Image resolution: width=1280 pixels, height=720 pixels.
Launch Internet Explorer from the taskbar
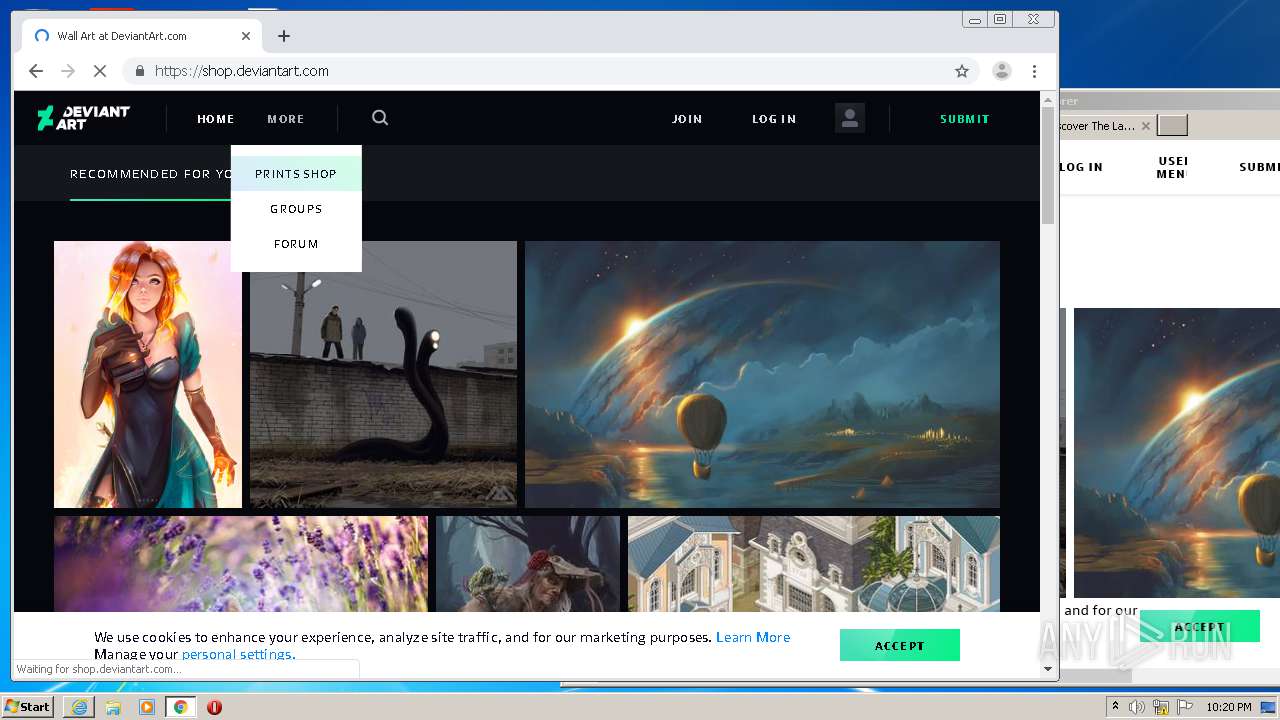coord(79,707)
